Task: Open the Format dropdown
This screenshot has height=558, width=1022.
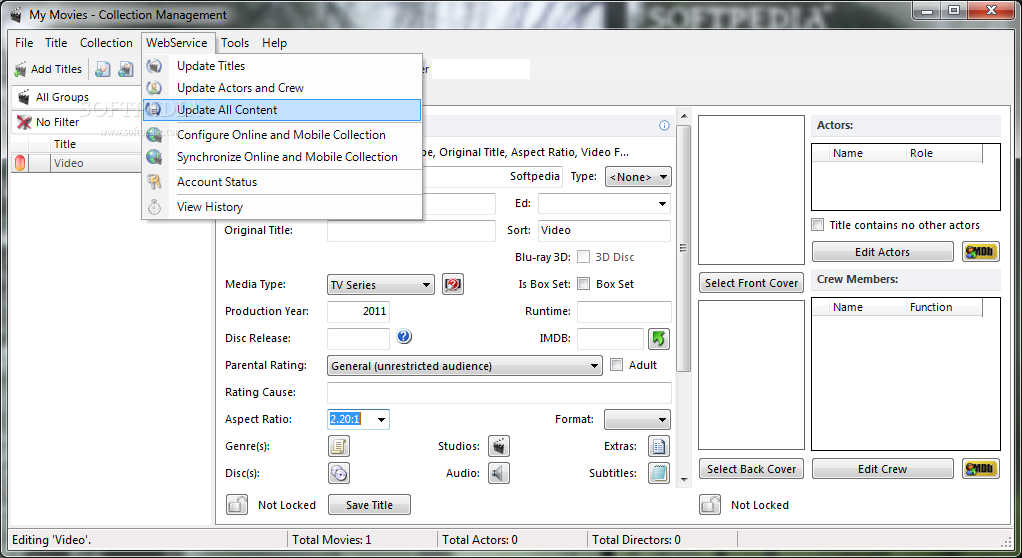Action: [637, 419]
